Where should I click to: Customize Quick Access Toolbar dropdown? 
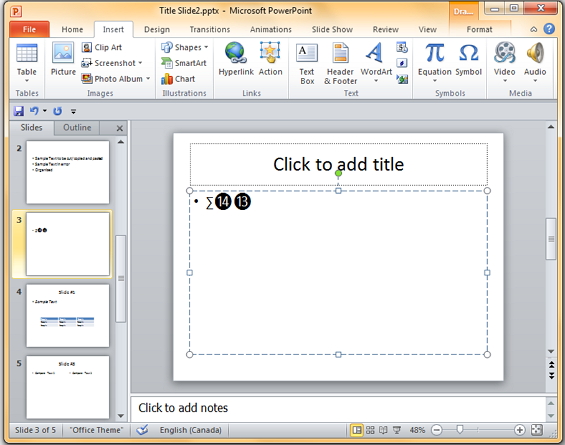coord(74,111)
